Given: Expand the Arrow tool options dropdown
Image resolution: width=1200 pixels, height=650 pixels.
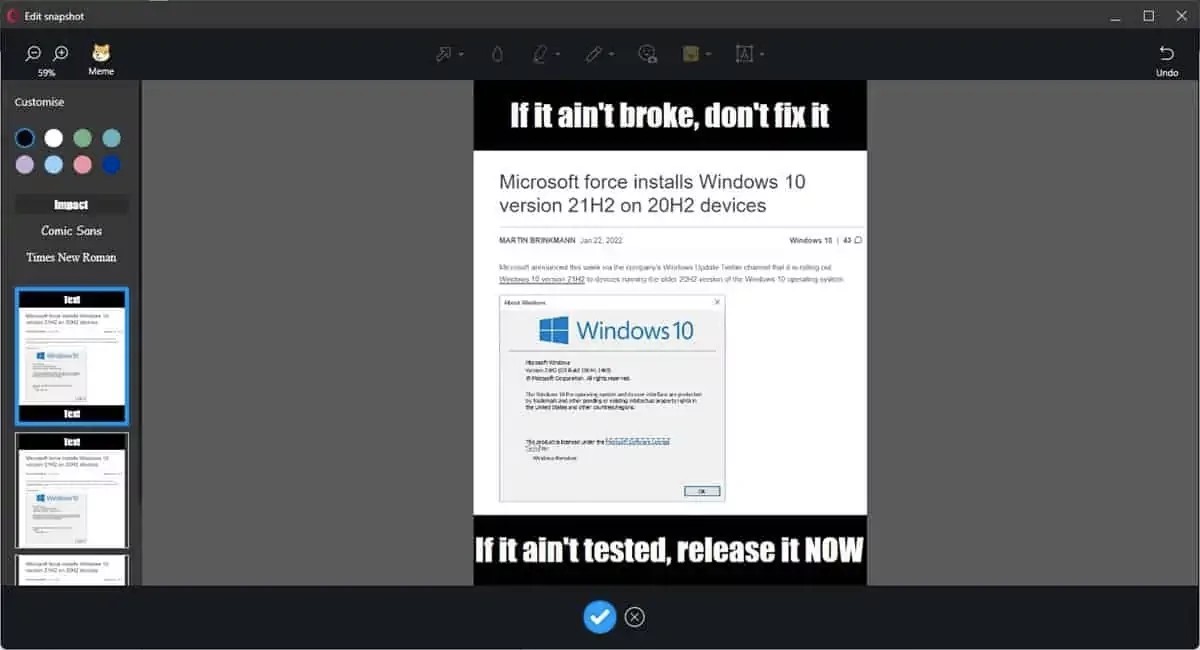Looking at the screenshot, I should (461, 54).
